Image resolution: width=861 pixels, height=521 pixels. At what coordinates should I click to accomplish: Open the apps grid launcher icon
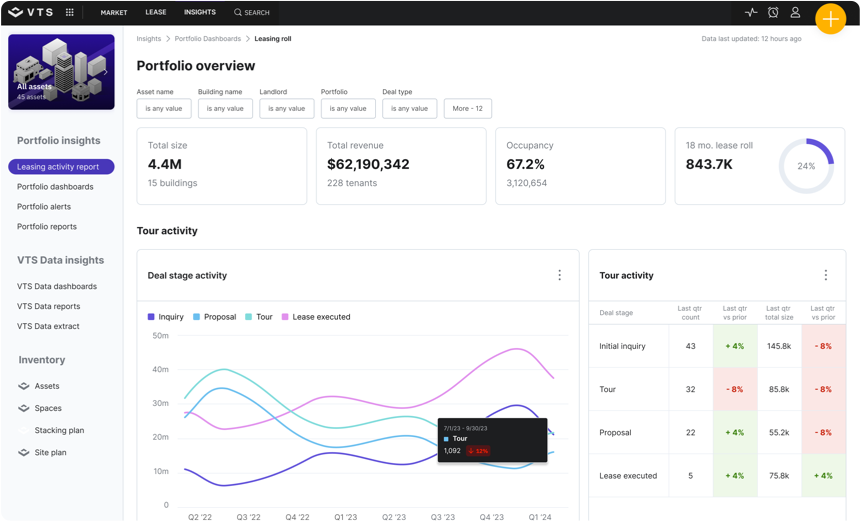pos(69,13)
